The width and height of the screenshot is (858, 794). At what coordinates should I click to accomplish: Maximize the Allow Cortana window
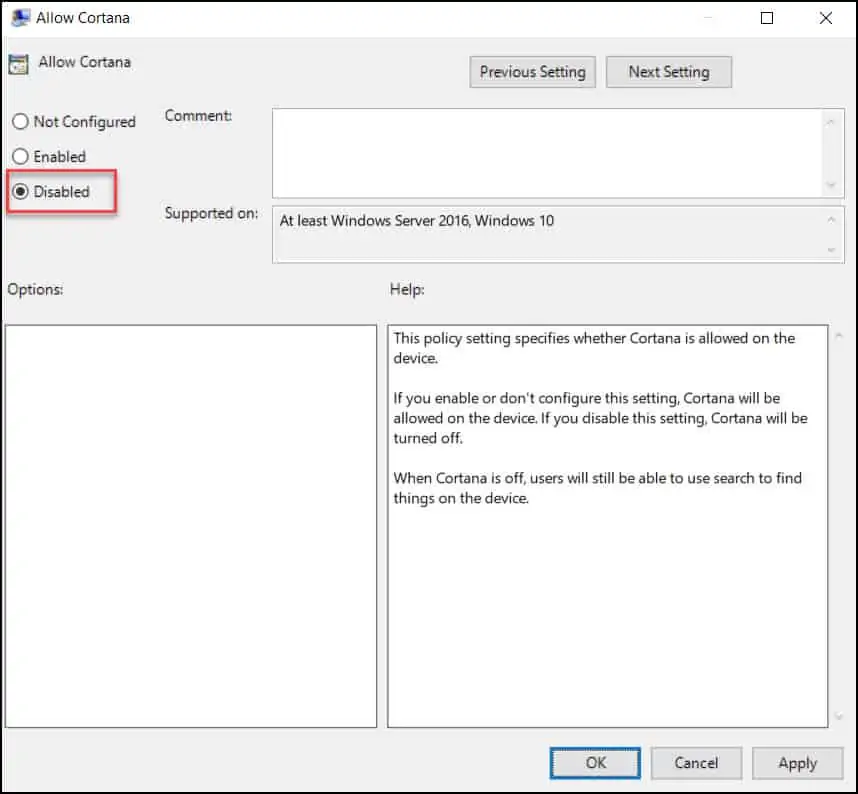[767, 18]
